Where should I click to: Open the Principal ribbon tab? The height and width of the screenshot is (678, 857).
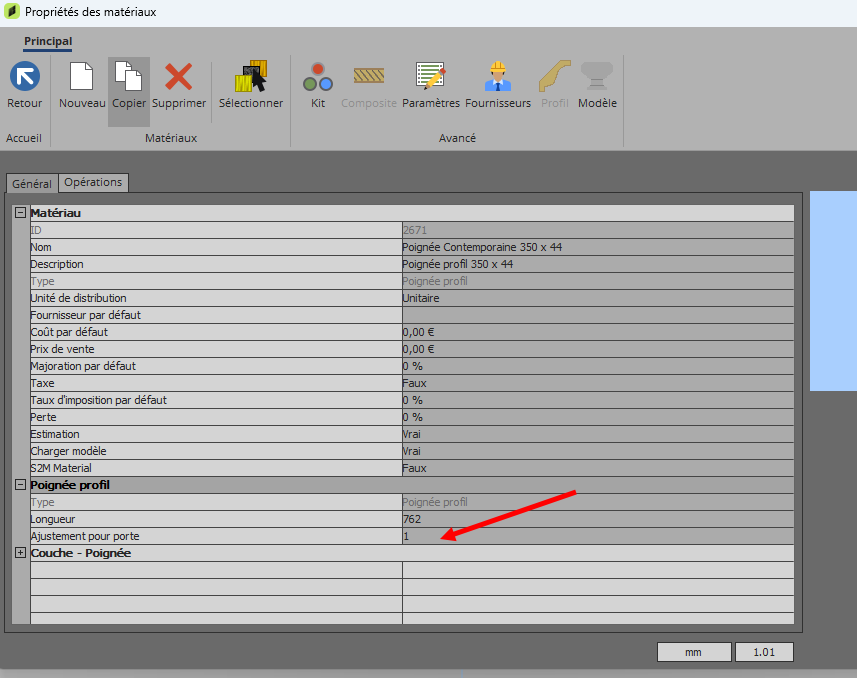click(x=48, y=41)
